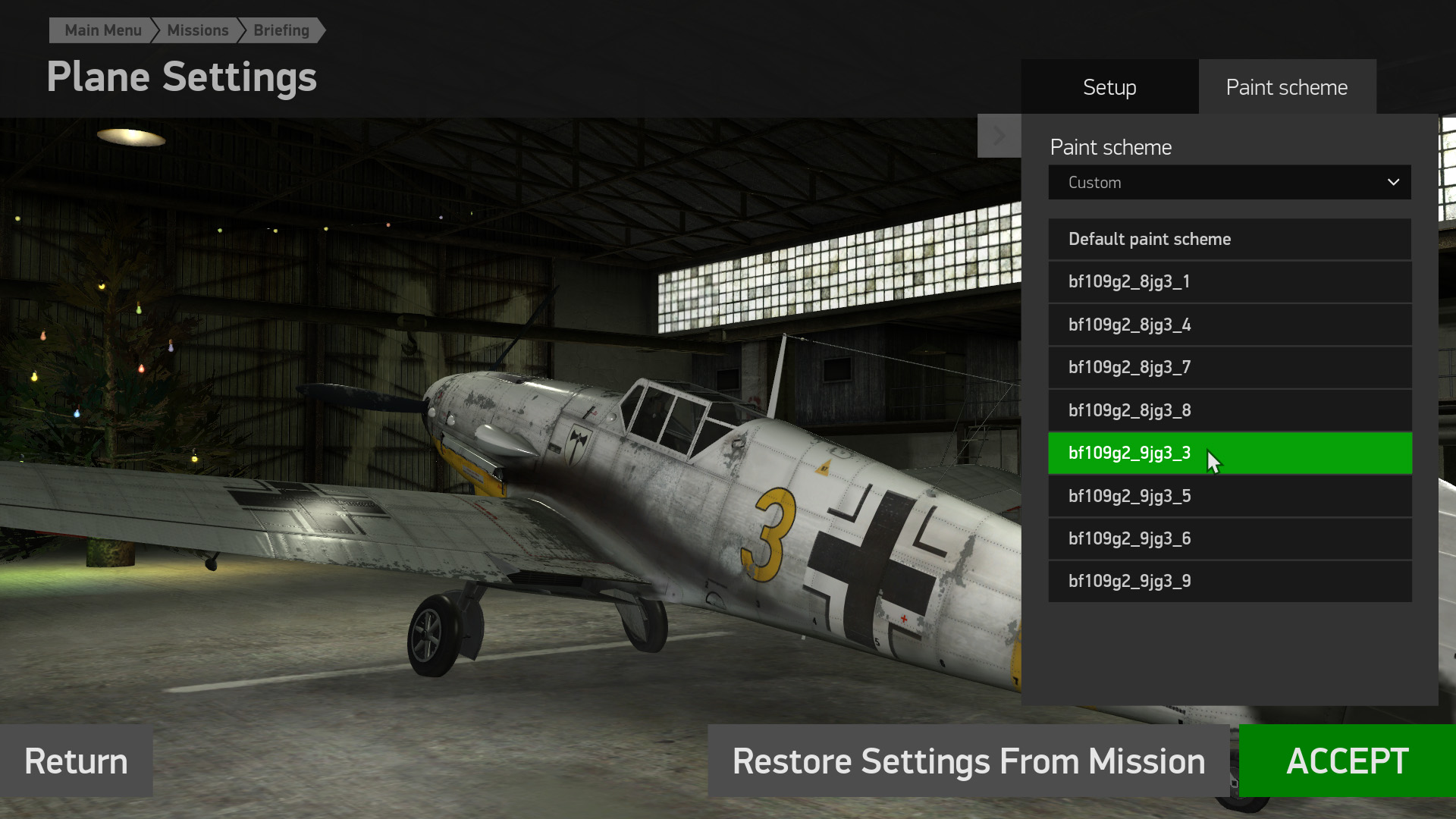
Task: Choose paint scheme bf109g2_8jg3_1
Action: click(x=1229, y=282)
